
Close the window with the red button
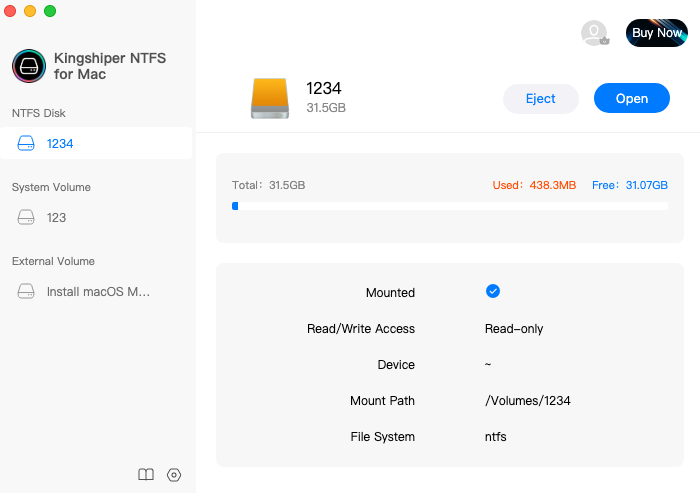pos(10,11)
